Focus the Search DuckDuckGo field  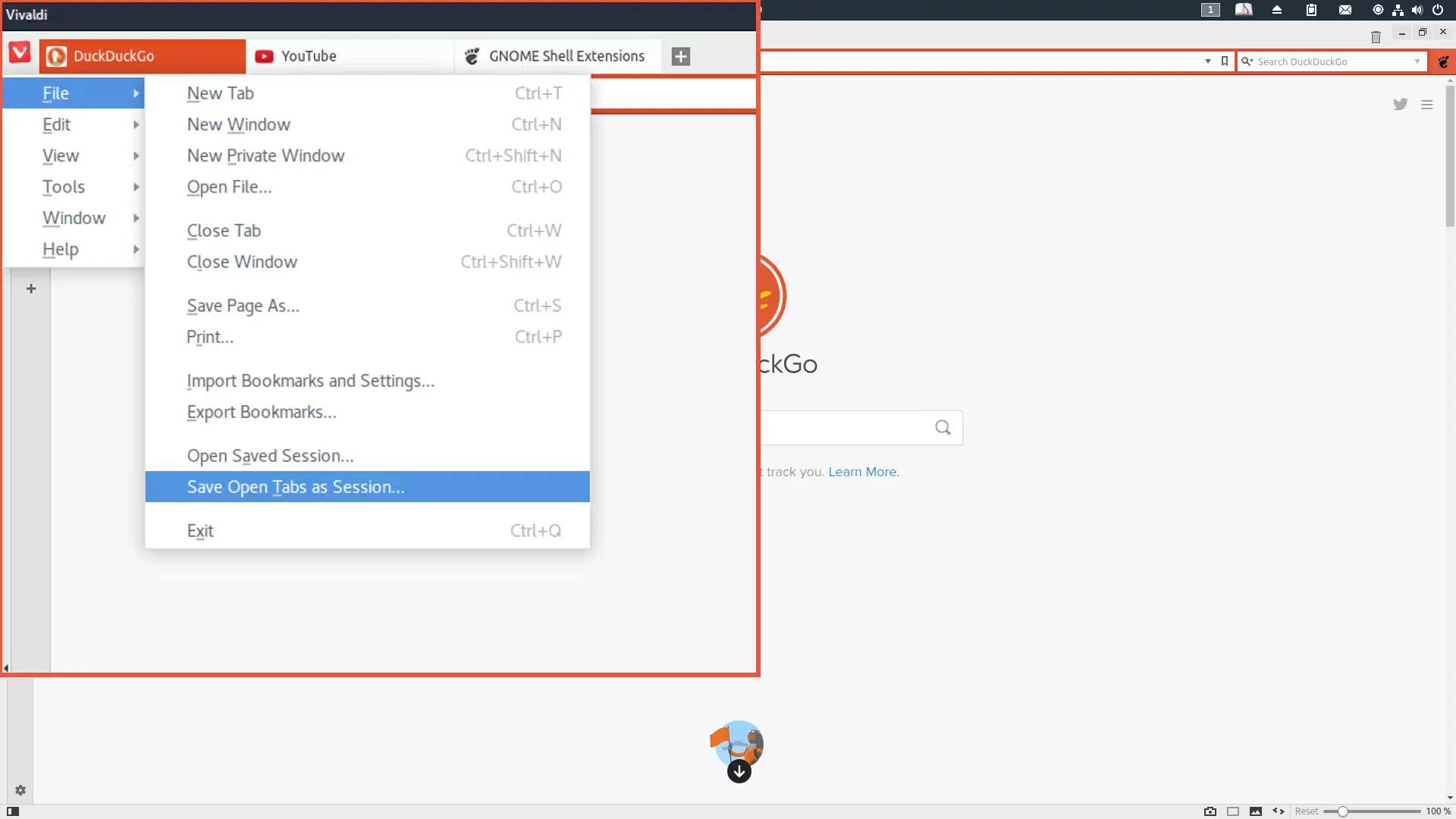pyautogui.click(x=1333, y=61)
